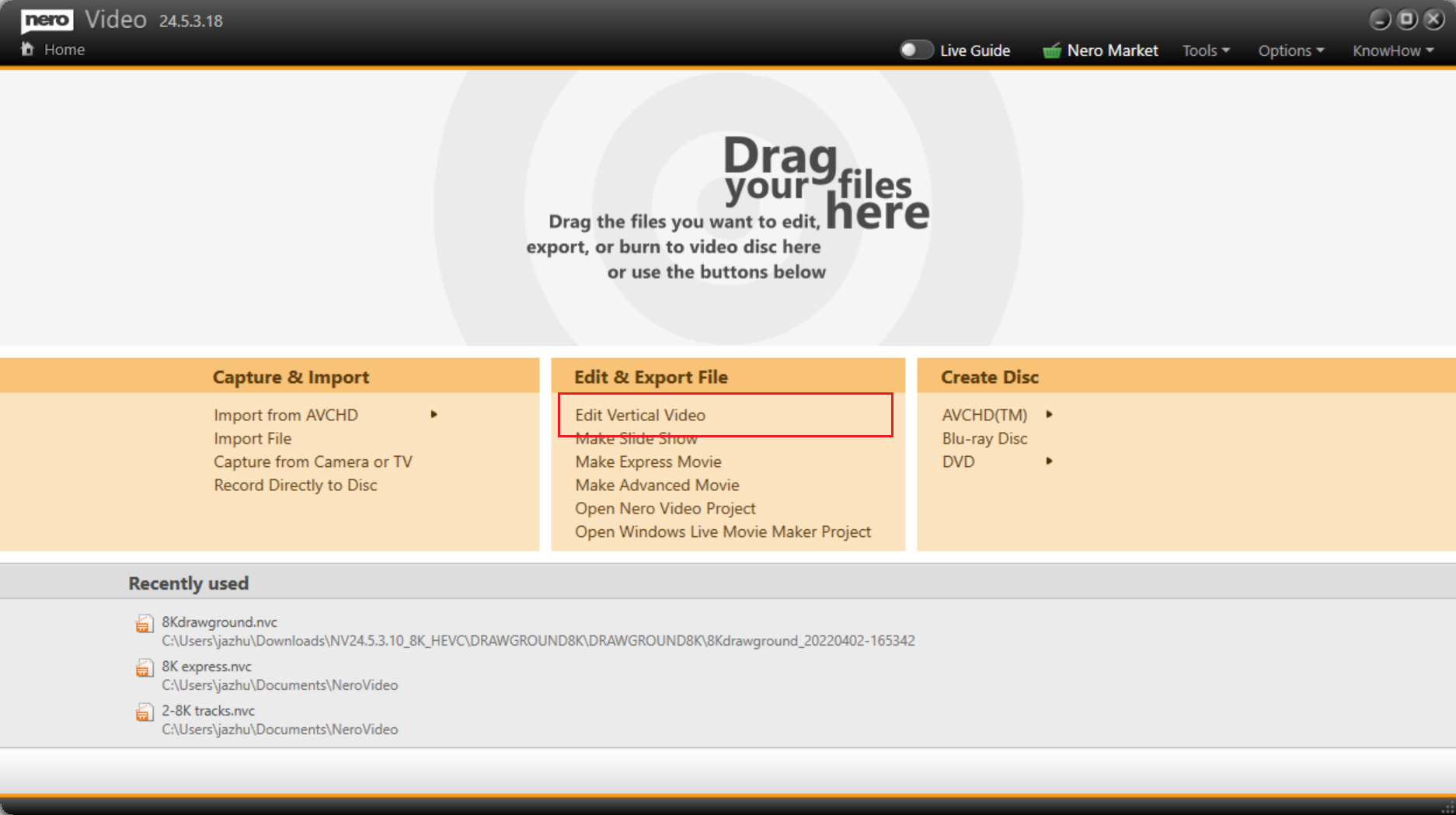The width and height of the screenshot is (1456, 815).
Task: Select DVD disc option
Action: click(x=958, y=461)
